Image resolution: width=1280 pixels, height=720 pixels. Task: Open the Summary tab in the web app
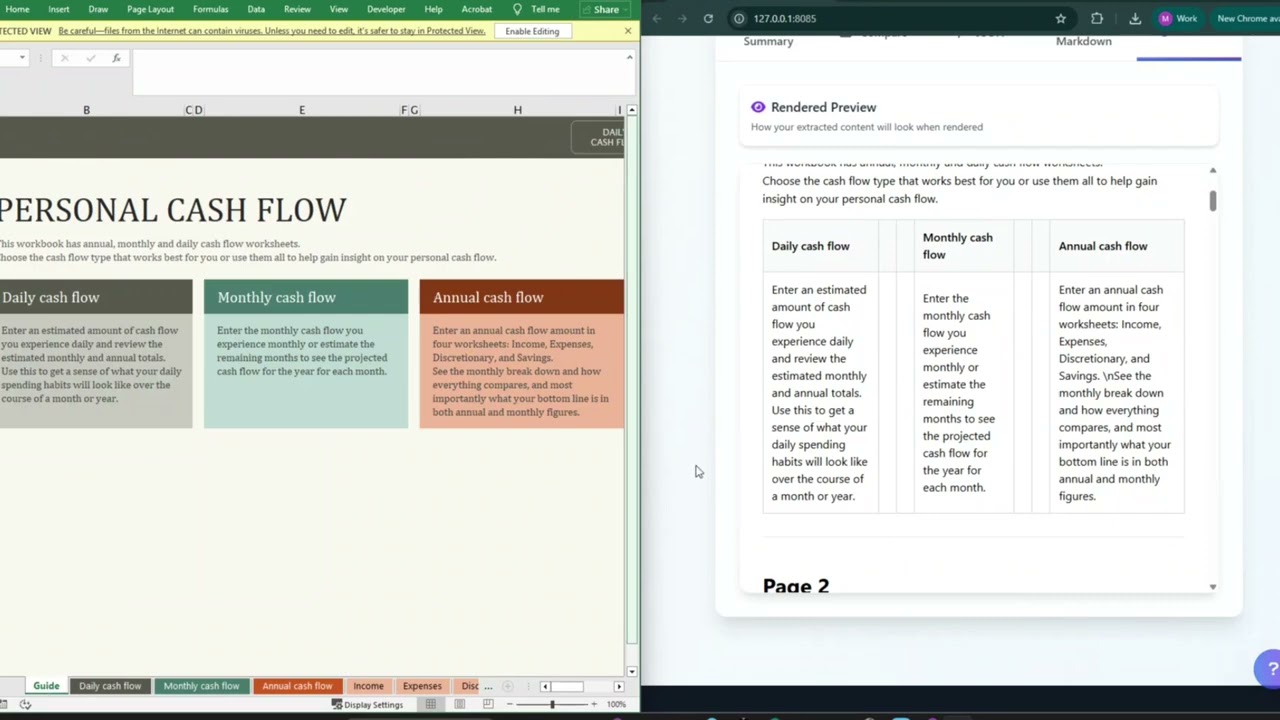pyautogui.click(x=768, y=41)
